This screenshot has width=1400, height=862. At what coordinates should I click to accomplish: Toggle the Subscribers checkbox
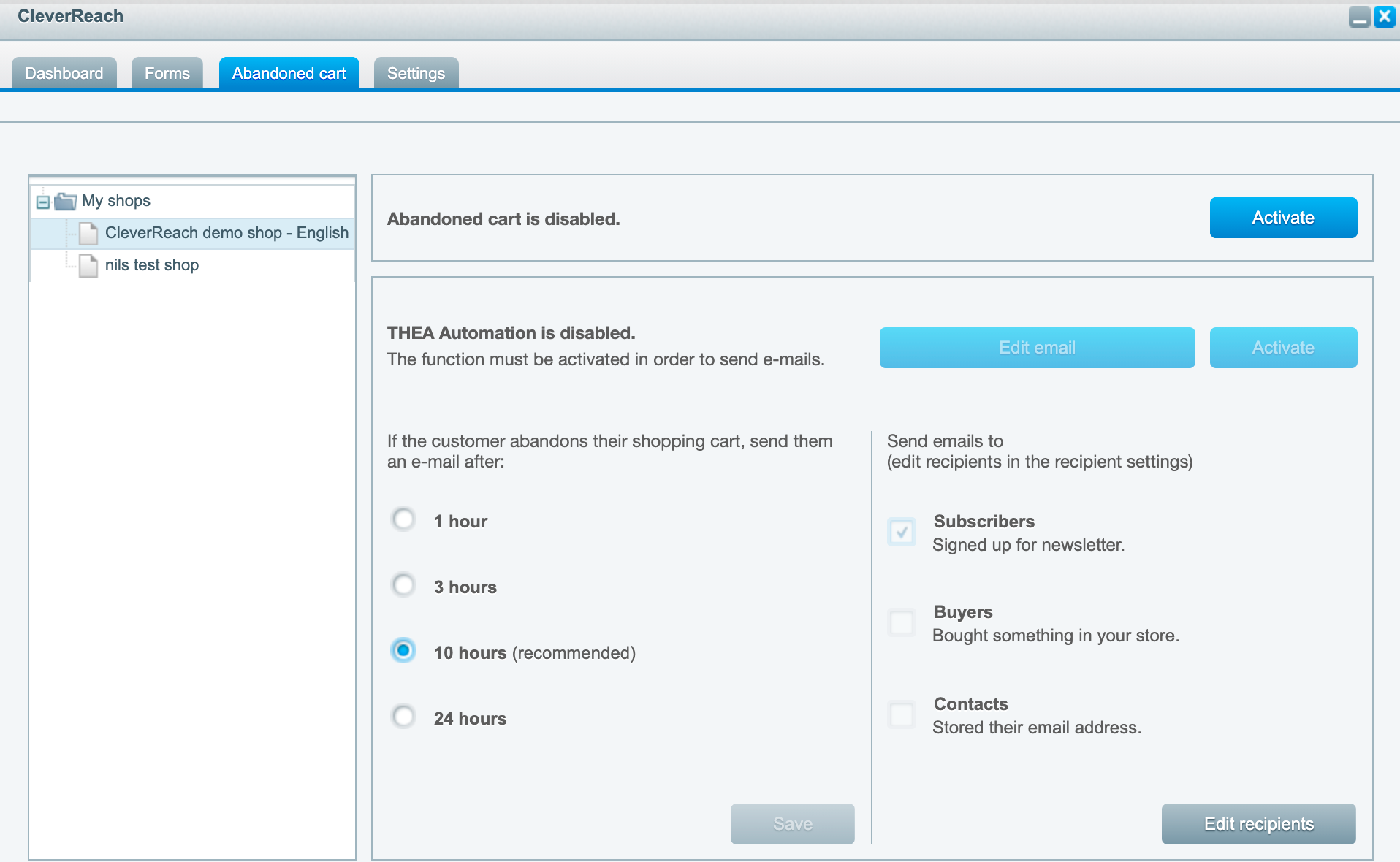902,532
